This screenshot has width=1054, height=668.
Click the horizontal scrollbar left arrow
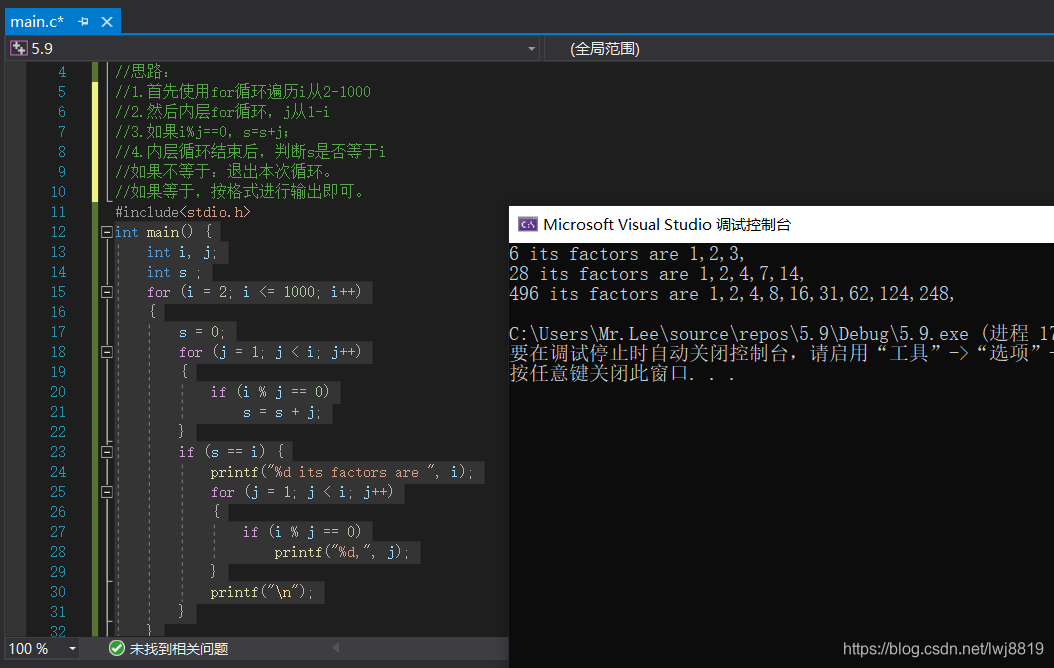[x=336, y=648]
